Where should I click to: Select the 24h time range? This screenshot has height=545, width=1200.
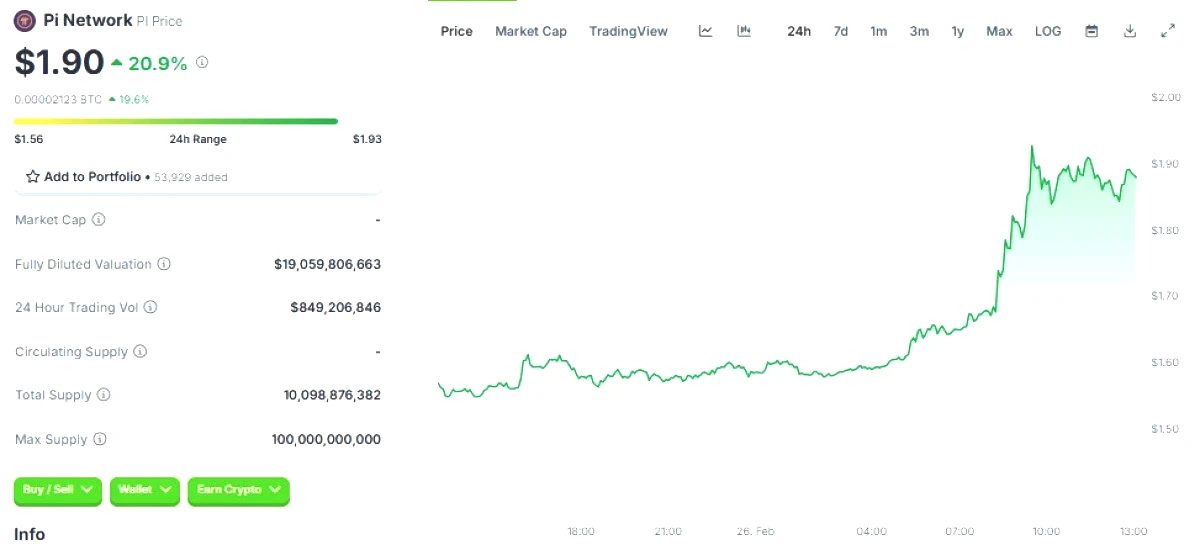799,31
